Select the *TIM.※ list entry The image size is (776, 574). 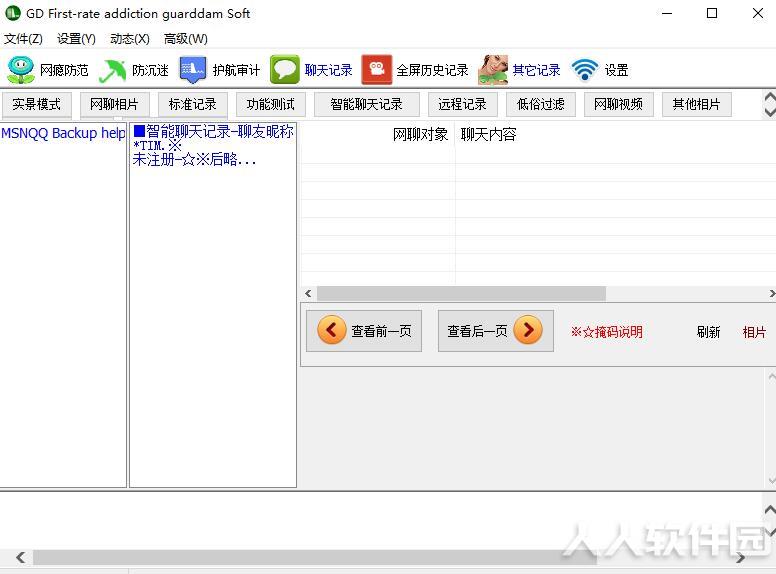click(x=157, y=145)
